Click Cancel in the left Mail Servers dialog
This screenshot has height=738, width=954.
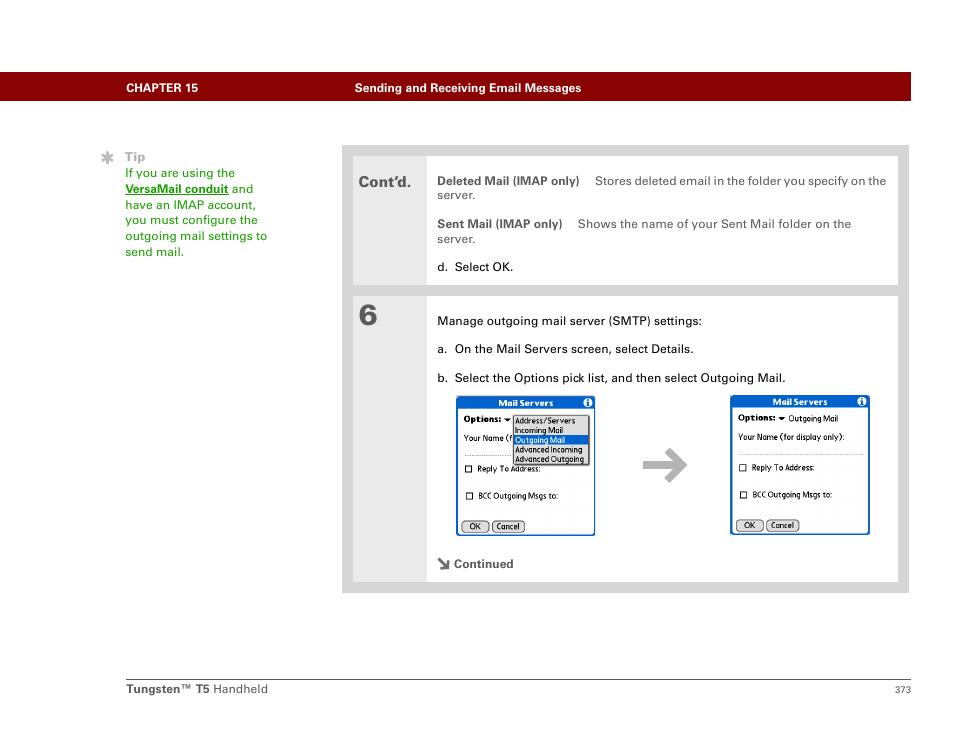508,526
